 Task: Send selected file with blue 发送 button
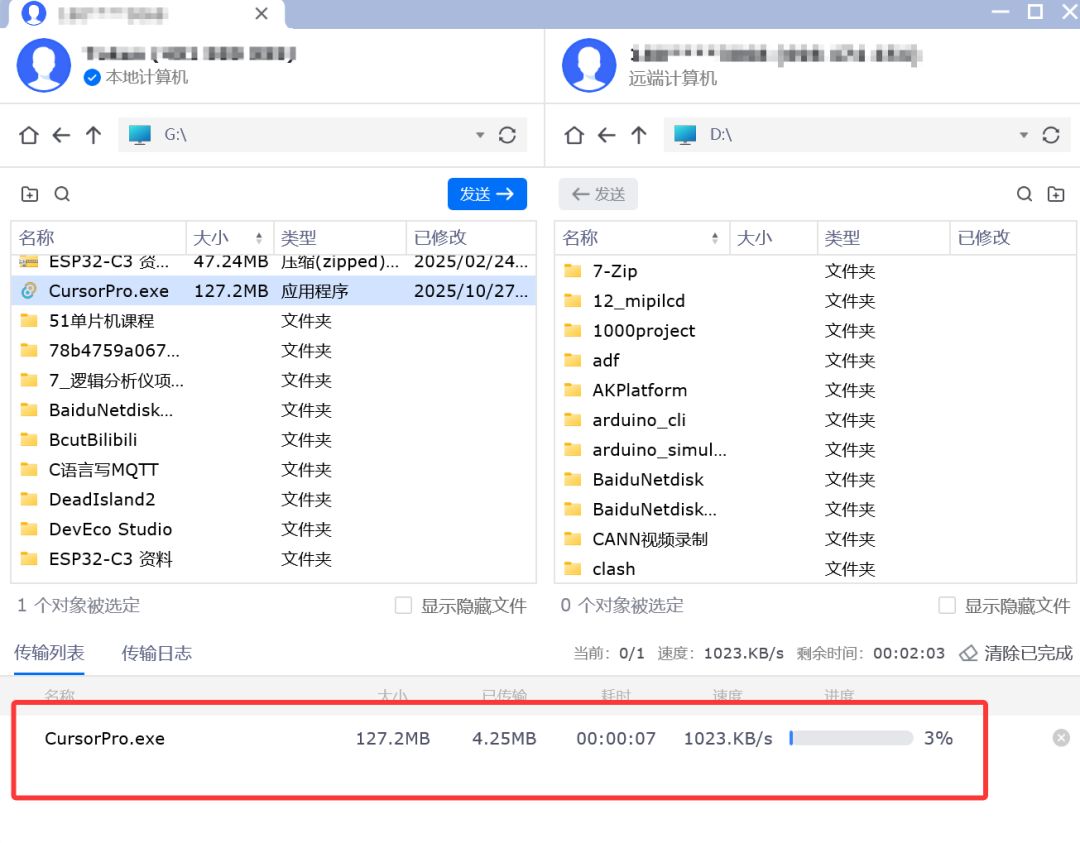(x=487, y=194)
